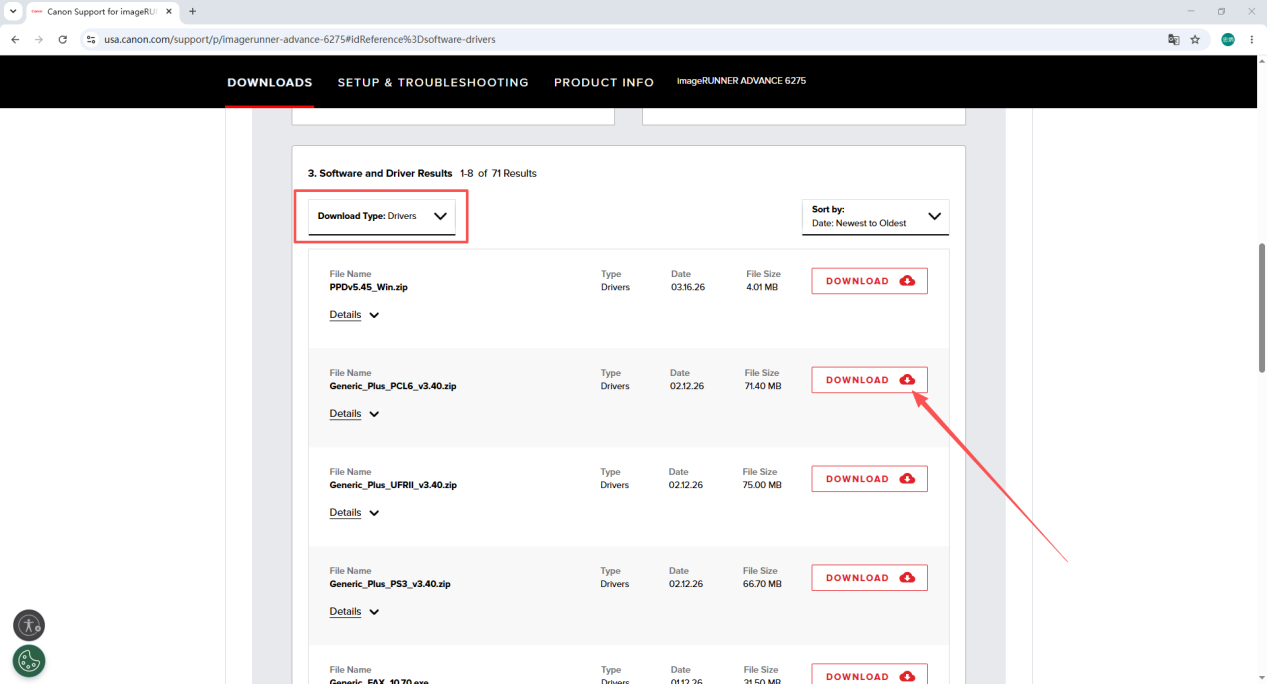Reload the current page

[x=63, y=40]
